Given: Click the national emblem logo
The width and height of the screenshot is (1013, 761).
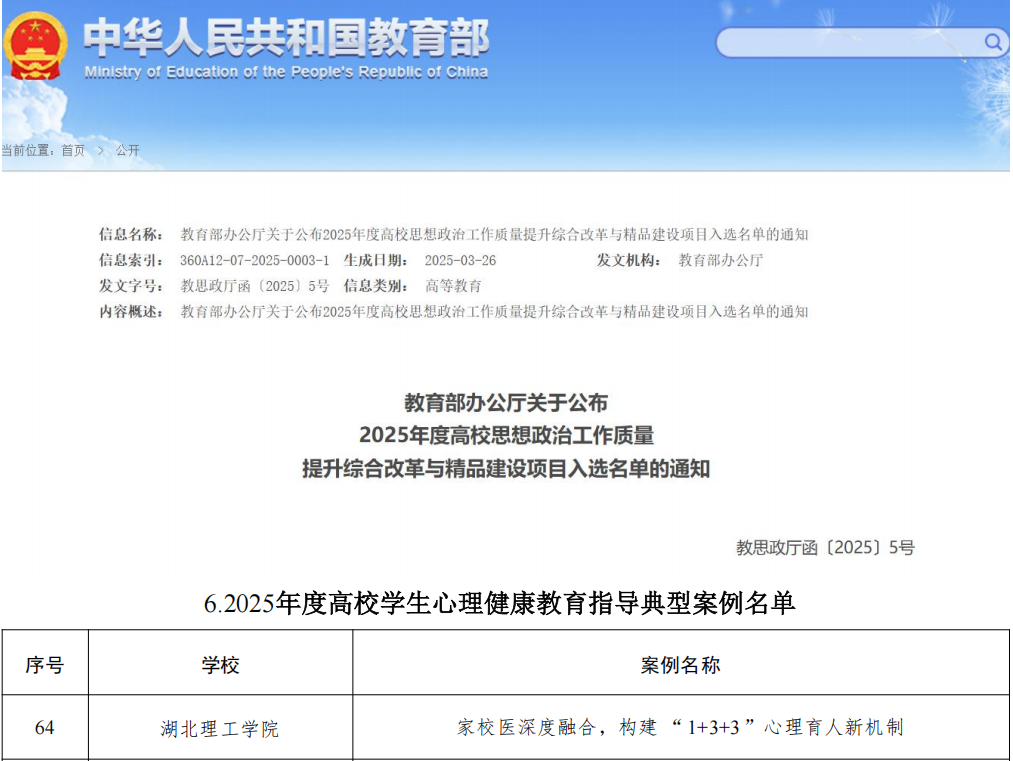Looking at the screenshot, I should click(37, 46).
